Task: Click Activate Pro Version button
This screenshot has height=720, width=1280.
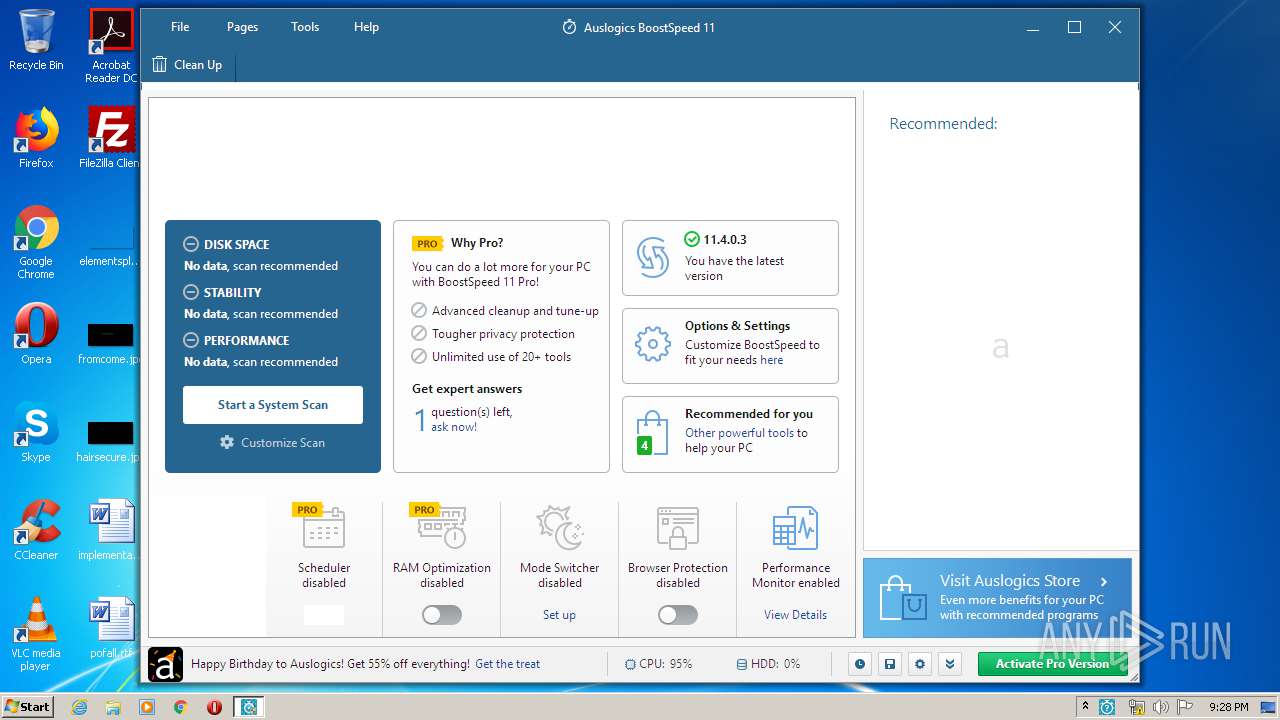Action: tap(1052, 664)
